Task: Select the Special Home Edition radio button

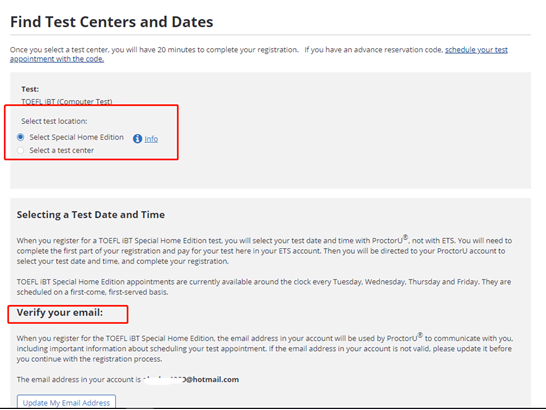Action: (21, 137)
